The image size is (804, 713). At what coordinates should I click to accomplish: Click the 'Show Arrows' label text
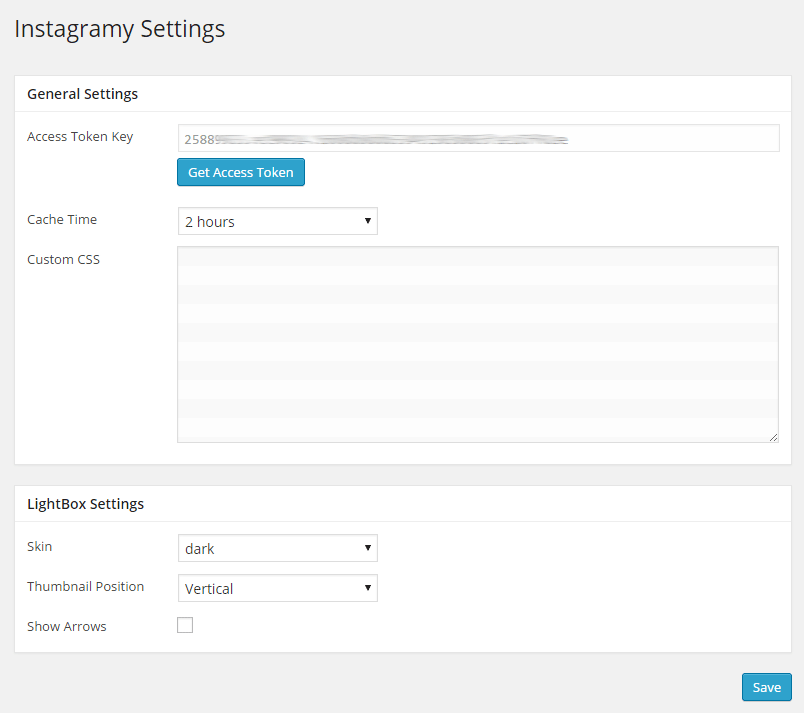[x=67, y=627]
